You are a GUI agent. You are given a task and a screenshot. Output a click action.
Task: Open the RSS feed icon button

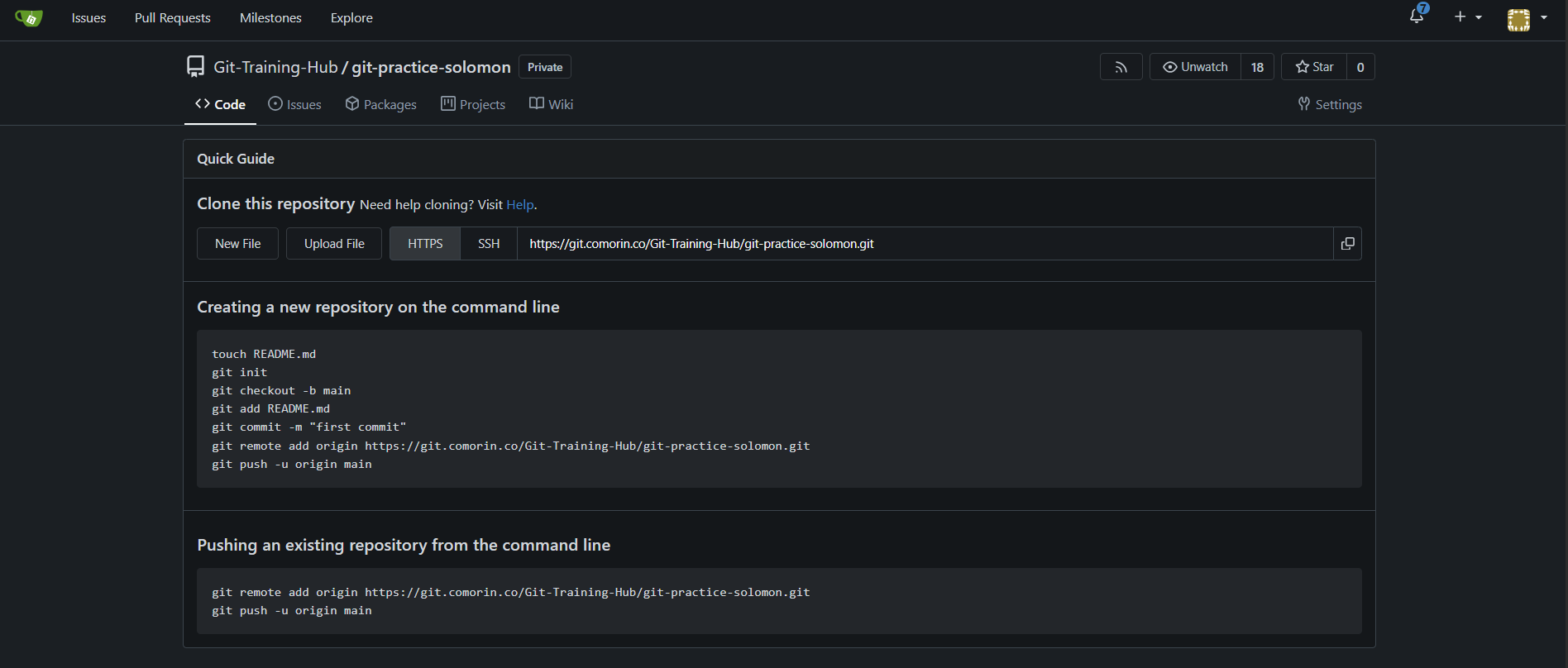1121,67
